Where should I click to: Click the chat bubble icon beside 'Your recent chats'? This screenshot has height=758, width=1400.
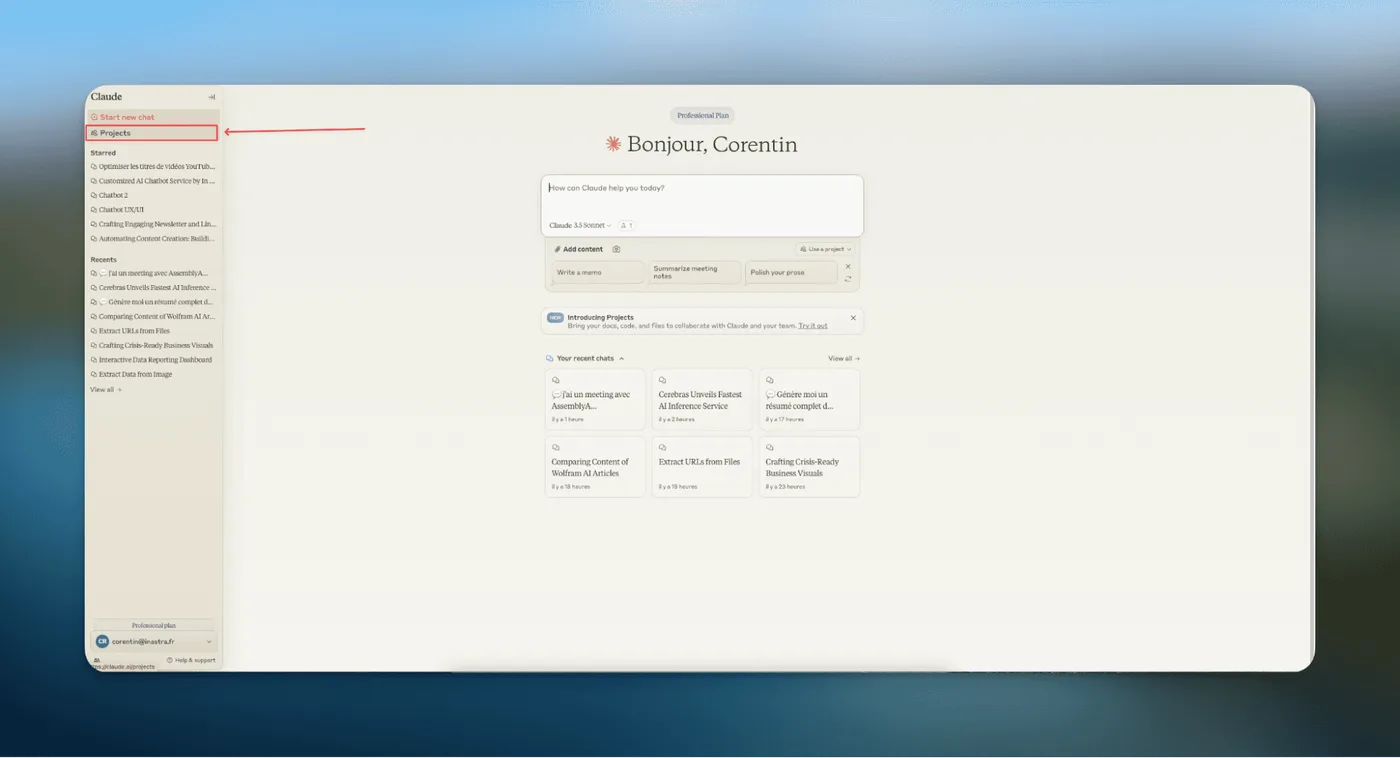pos(549,358)
